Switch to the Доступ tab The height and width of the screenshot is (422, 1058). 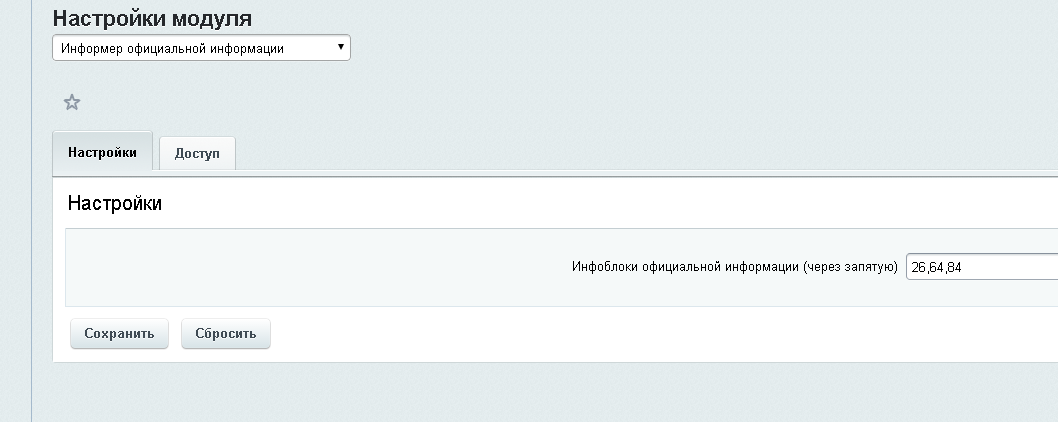click(197, 153)
